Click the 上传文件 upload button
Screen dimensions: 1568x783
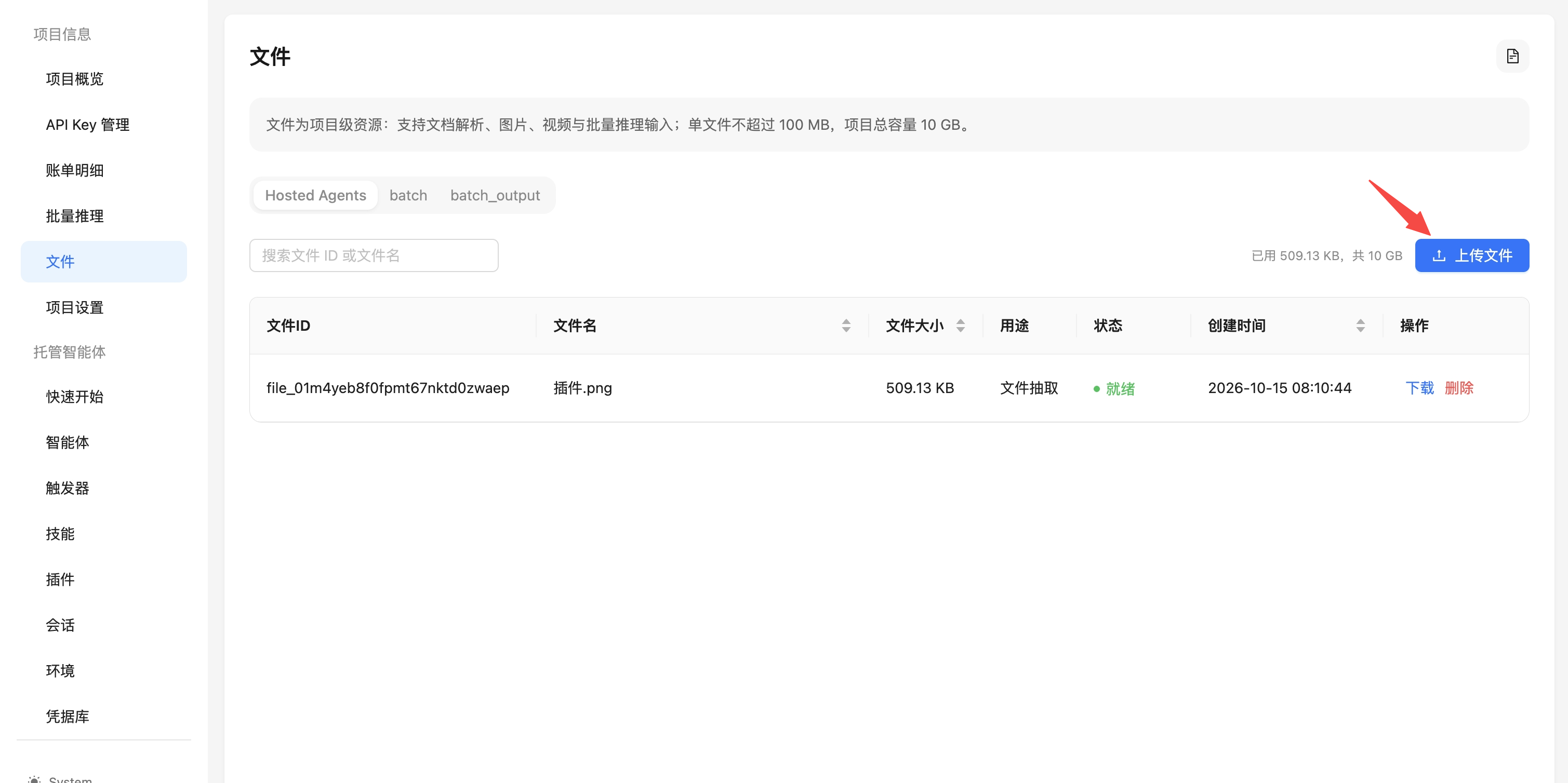point(1471,255)
